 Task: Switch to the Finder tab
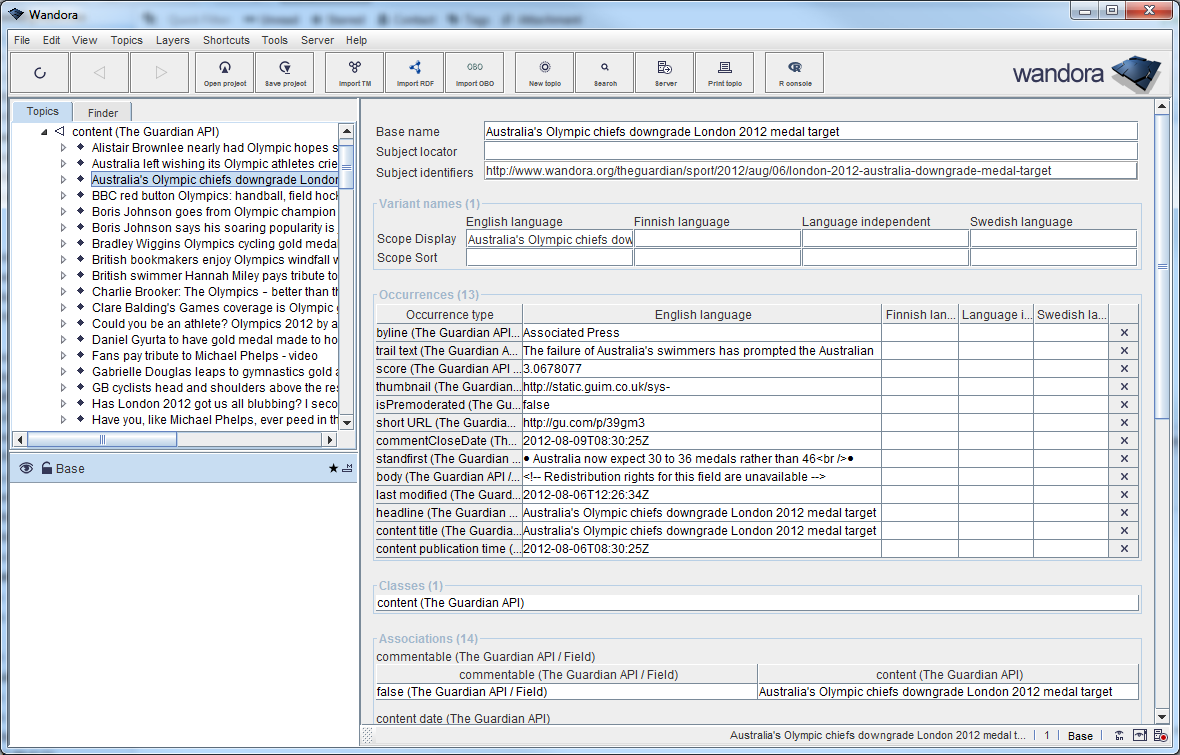point(102,113)
